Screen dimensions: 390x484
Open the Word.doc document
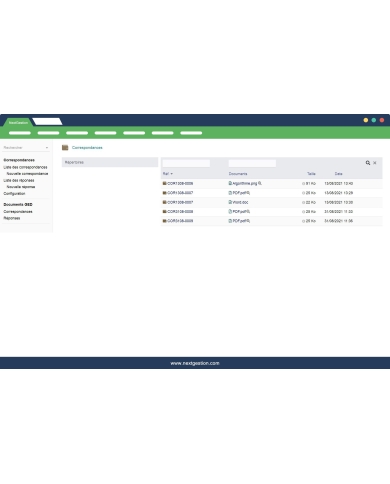point(240,202)
